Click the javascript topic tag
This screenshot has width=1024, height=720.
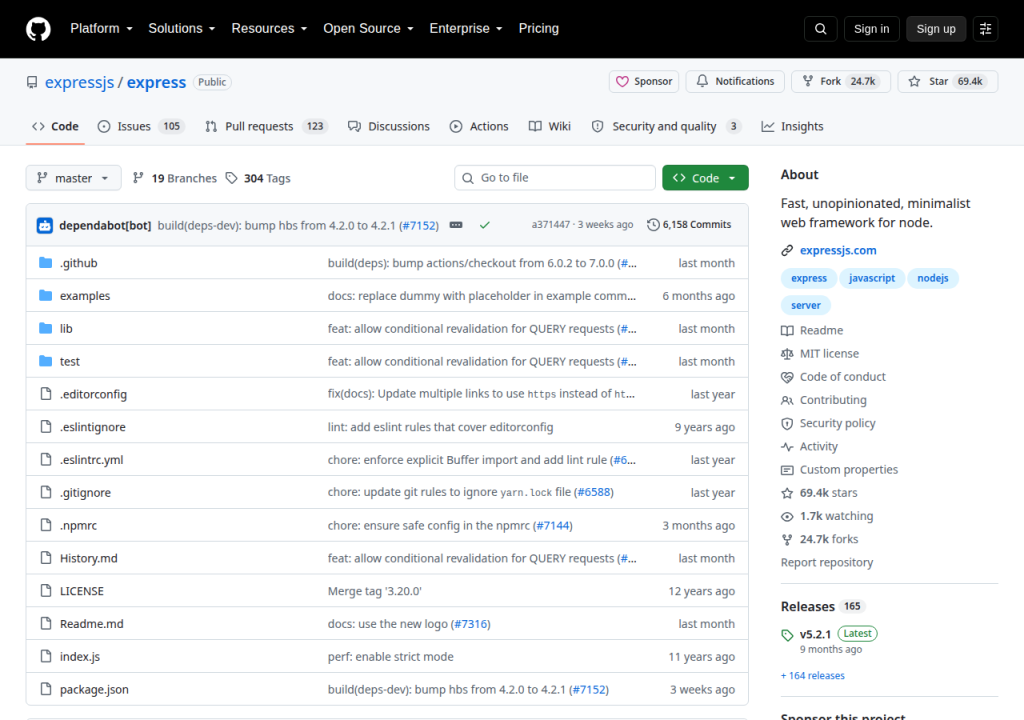872,278
